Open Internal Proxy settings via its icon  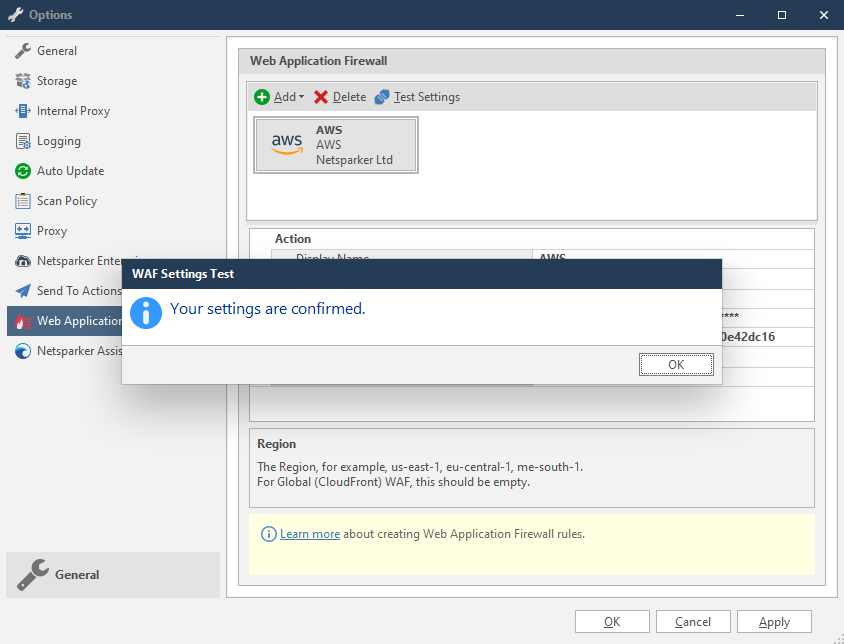pyautogui.click(x=21, y=110)
